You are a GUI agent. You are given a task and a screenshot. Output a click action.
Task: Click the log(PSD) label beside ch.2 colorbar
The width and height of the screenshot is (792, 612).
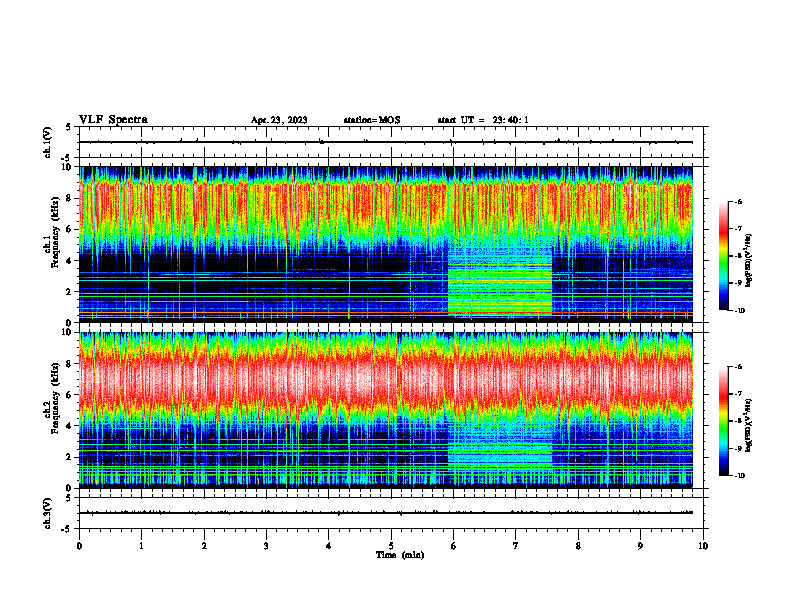point(749,424)
